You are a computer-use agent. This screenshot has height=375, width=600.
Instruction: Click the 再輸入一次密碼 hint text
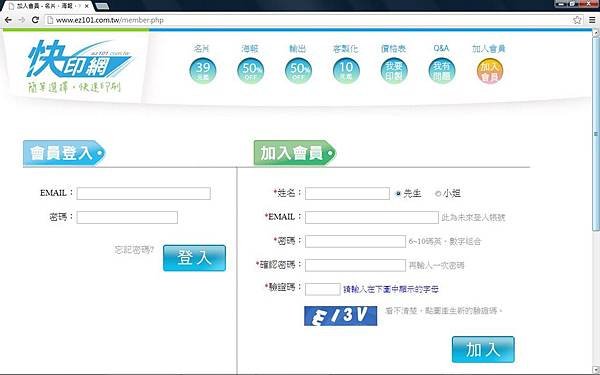[436, 266]
